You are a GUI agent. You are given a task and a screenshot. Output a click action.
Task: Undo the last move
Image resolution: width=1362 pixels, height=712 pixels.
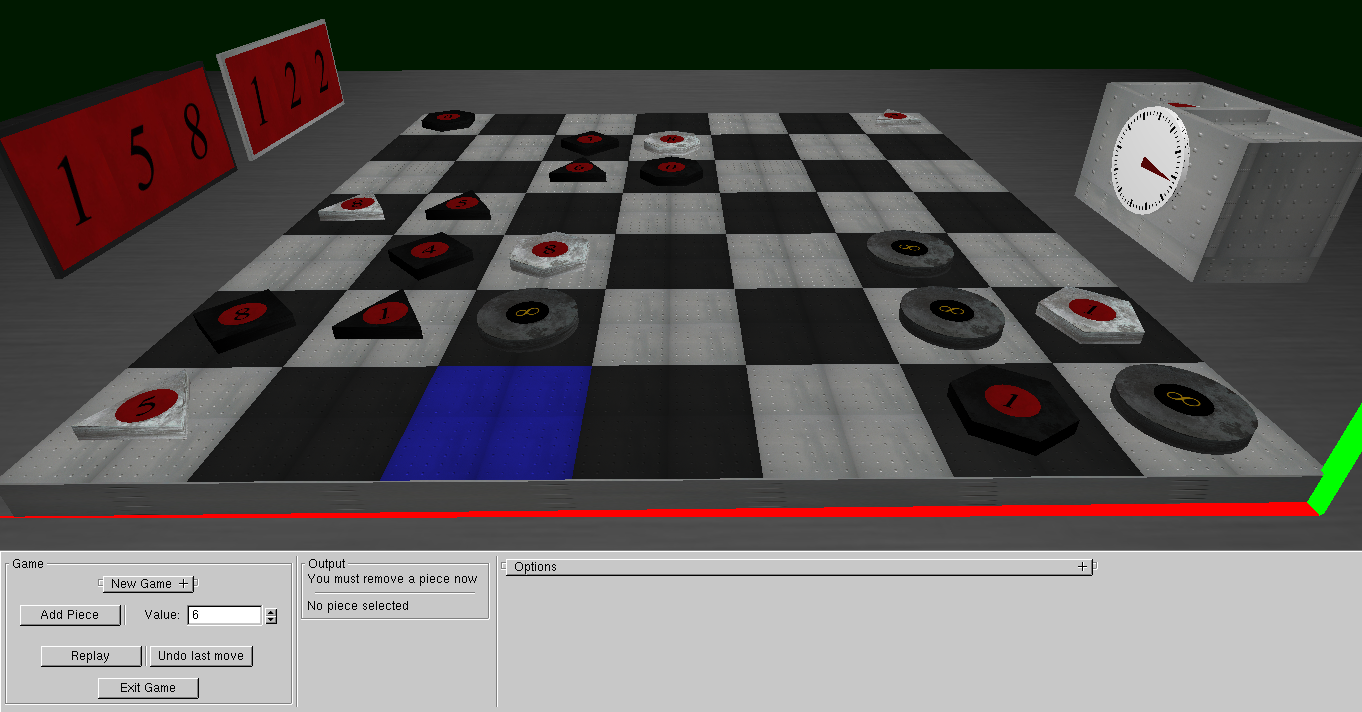click(201, 656)
